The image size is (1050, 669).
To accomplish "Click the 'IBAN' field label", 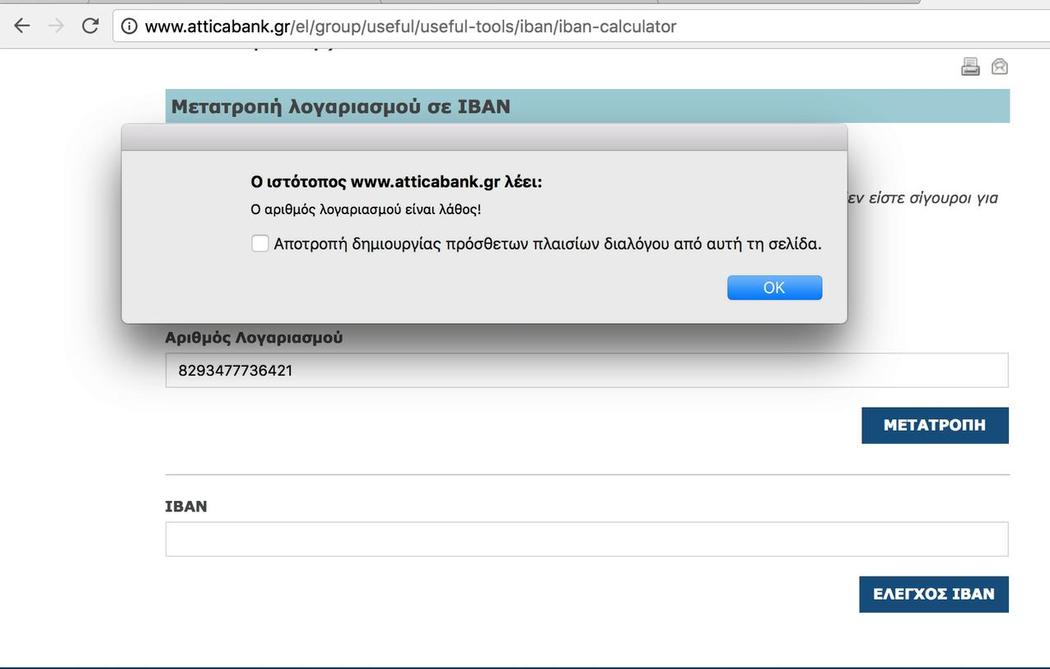I will point(186,506).
